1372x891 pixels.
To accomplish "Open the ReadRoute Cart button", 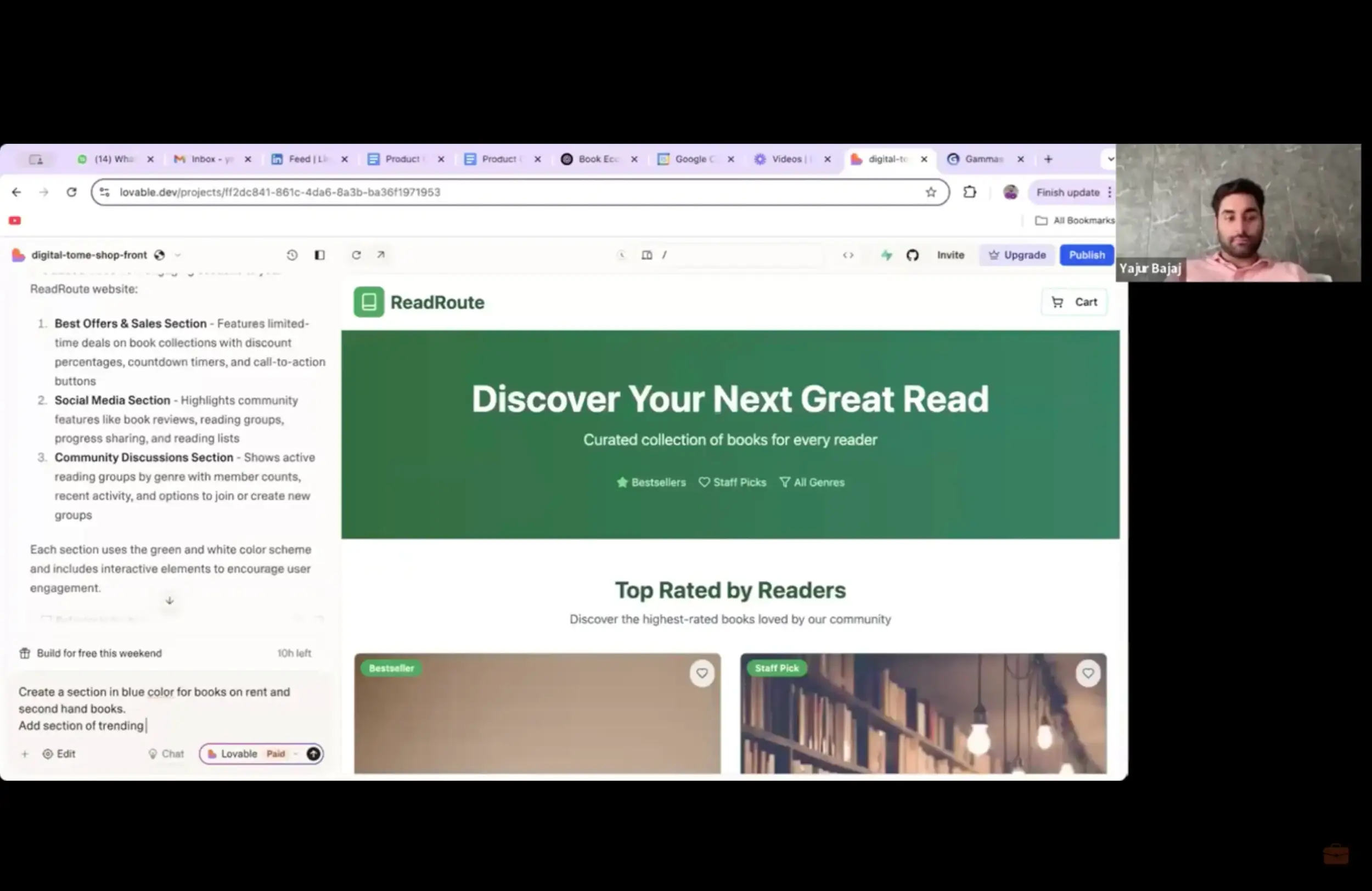I will point(1074,302).
